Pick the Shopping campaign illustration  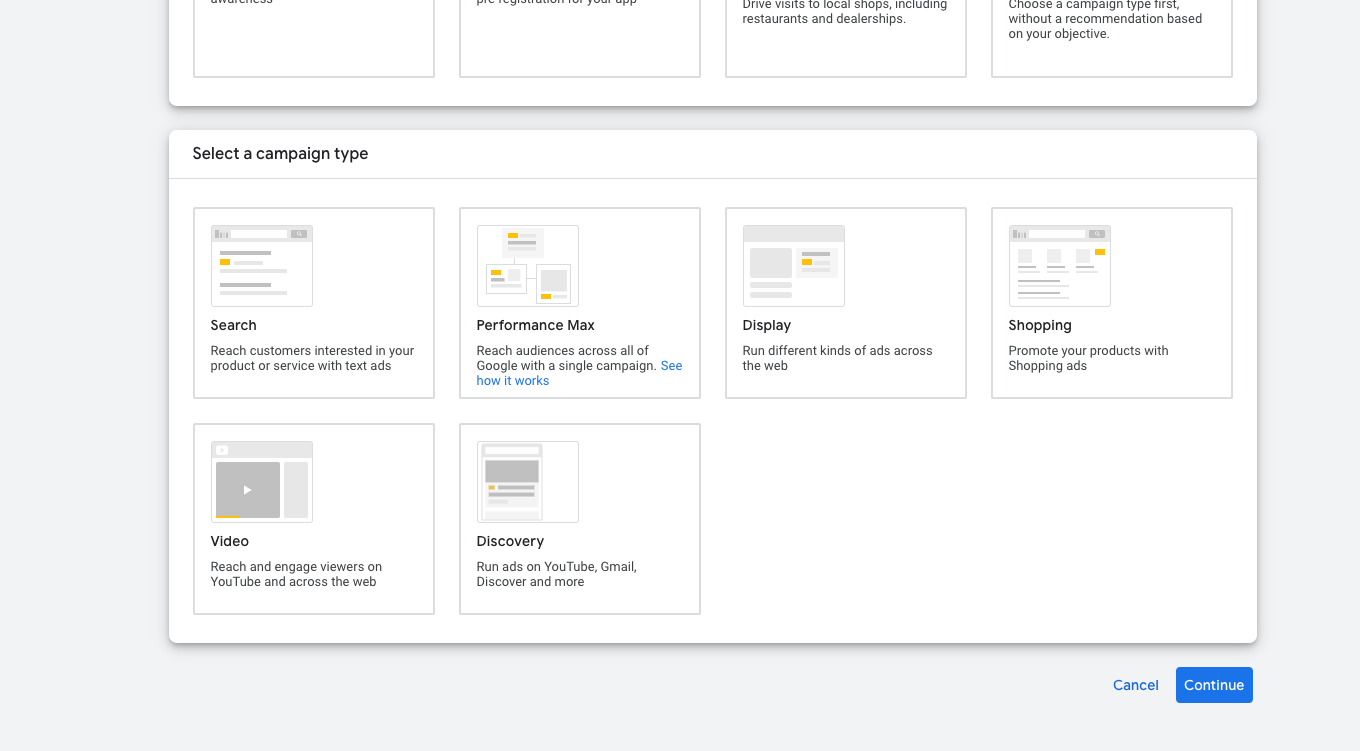coord(1060,266)
